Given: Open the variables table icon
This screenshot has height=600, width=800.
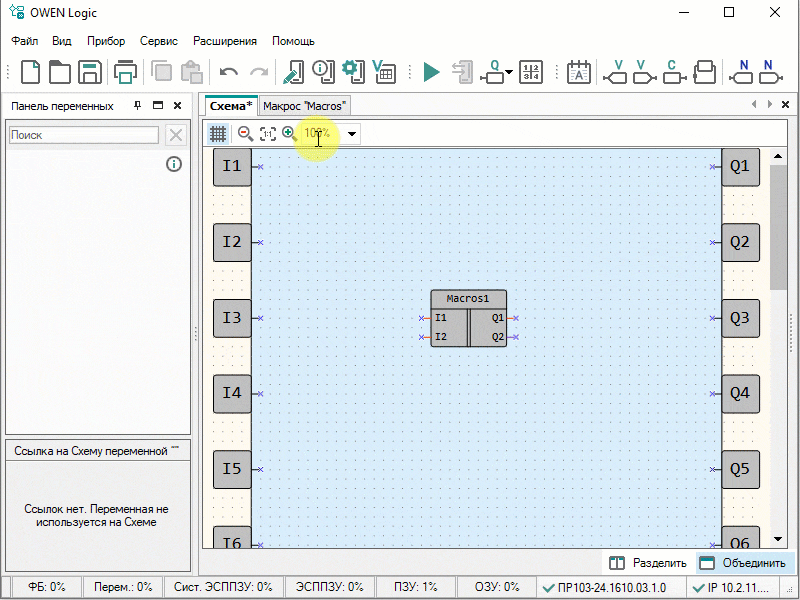Looking at the screenshot, I should click(383, 72).
